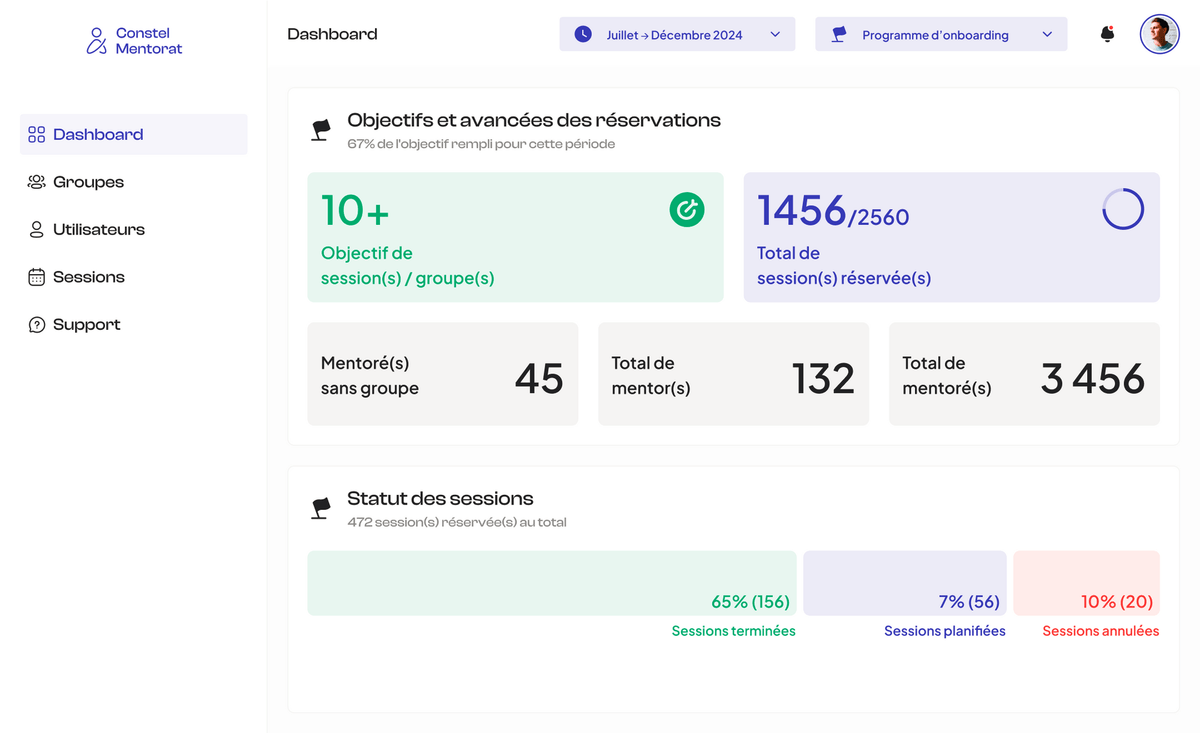Screen dimensions: 1200x733
Task: Click the green target check icon
Action: [x=687, y=210]
